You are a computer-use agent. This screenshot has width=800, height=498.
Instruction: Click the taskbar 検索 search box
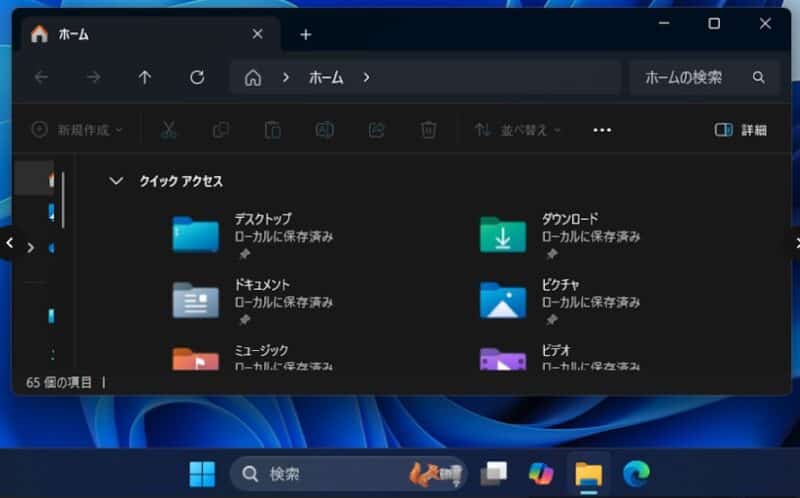pos(348,474)
